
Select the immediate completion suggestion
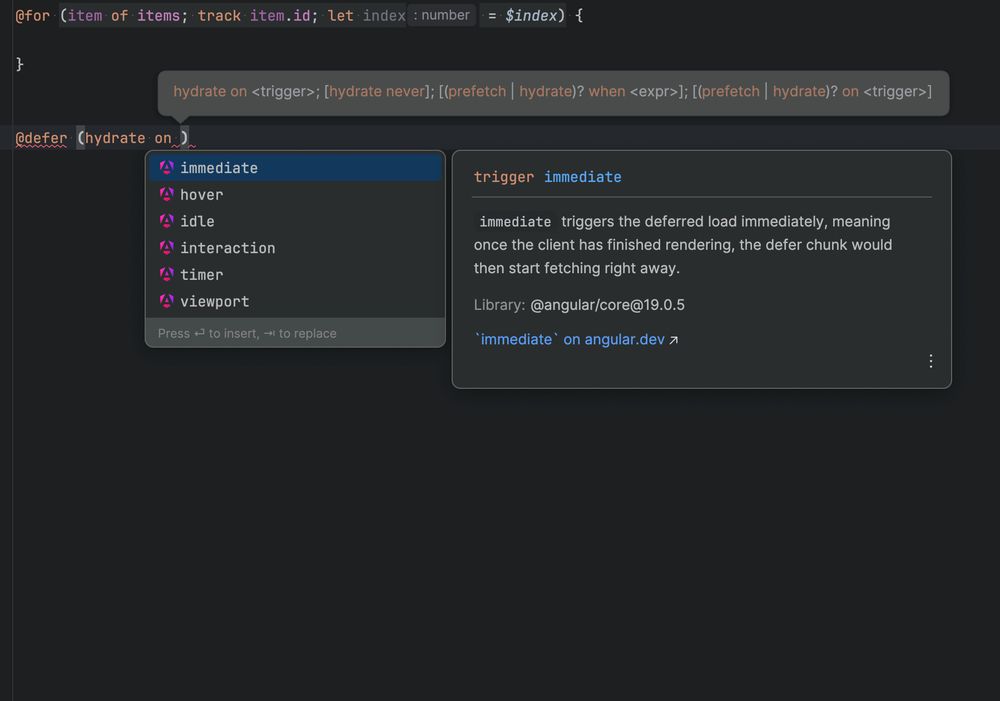coord(295,168)
